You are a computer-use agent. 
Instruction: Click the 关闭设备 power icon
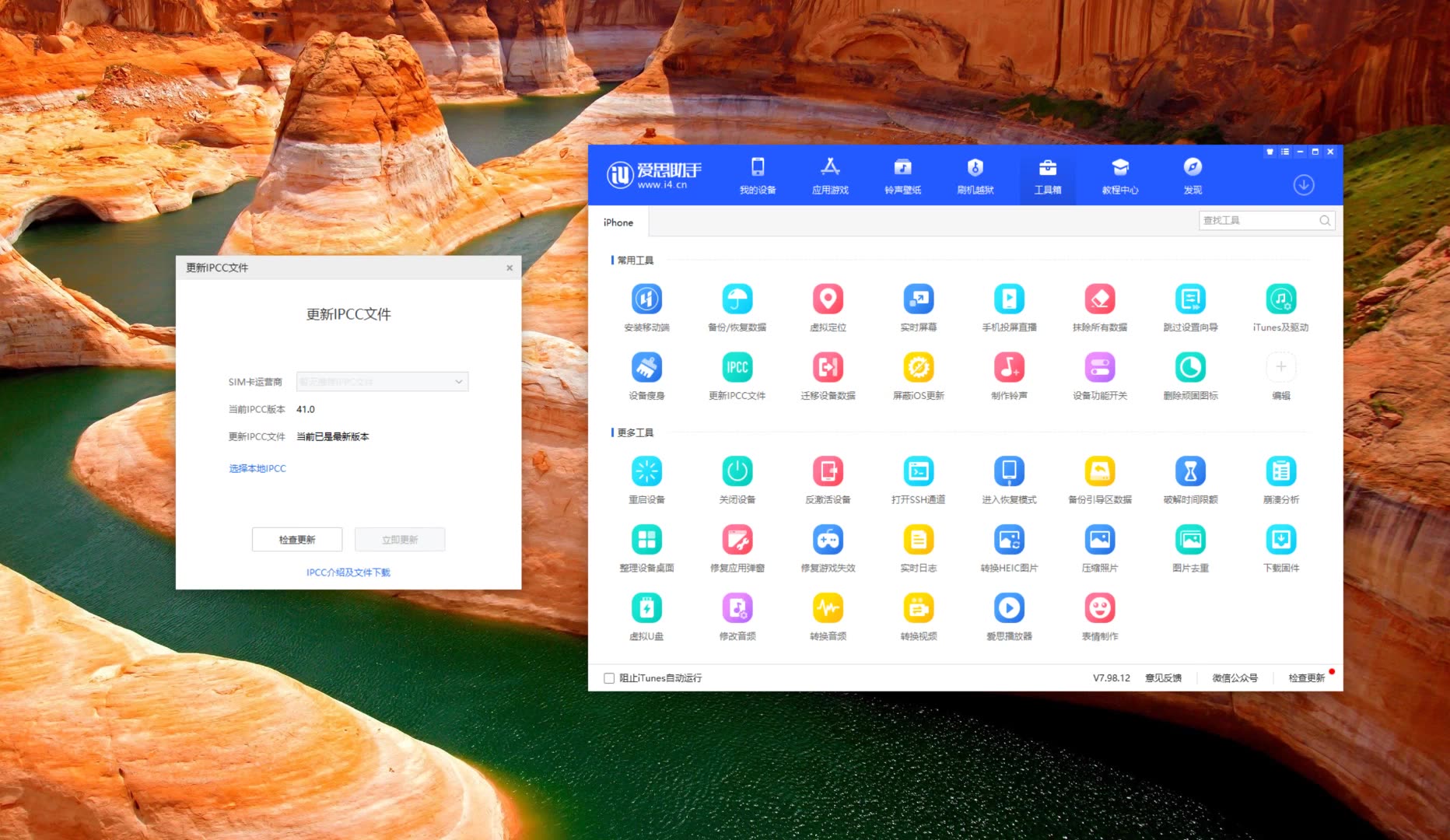tap(737, 471)
